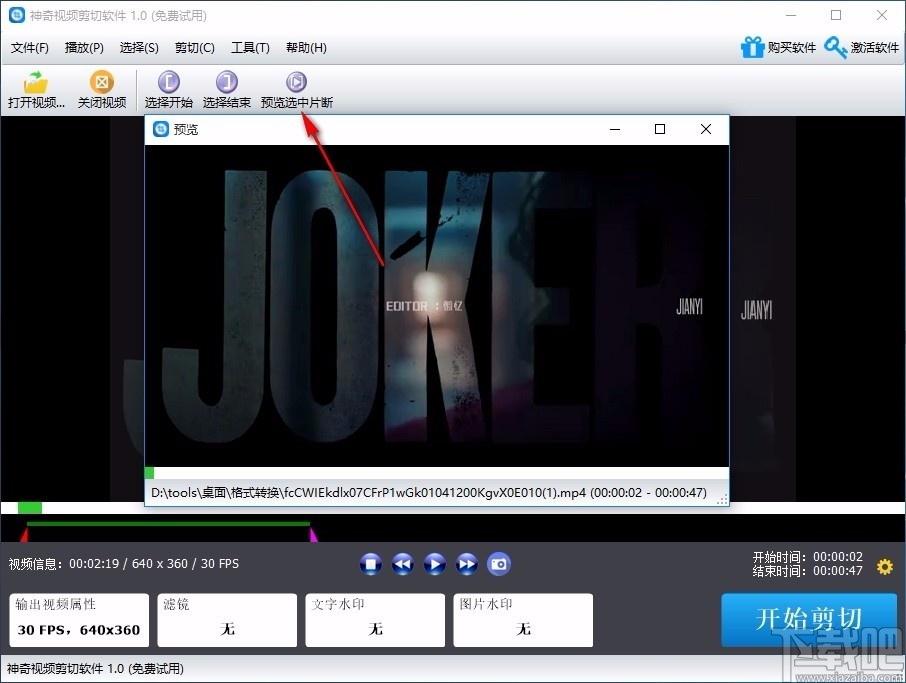Screen dimensions: 906x683
Task: Mark clip start with 选择开始
Action: click(168, 90)
